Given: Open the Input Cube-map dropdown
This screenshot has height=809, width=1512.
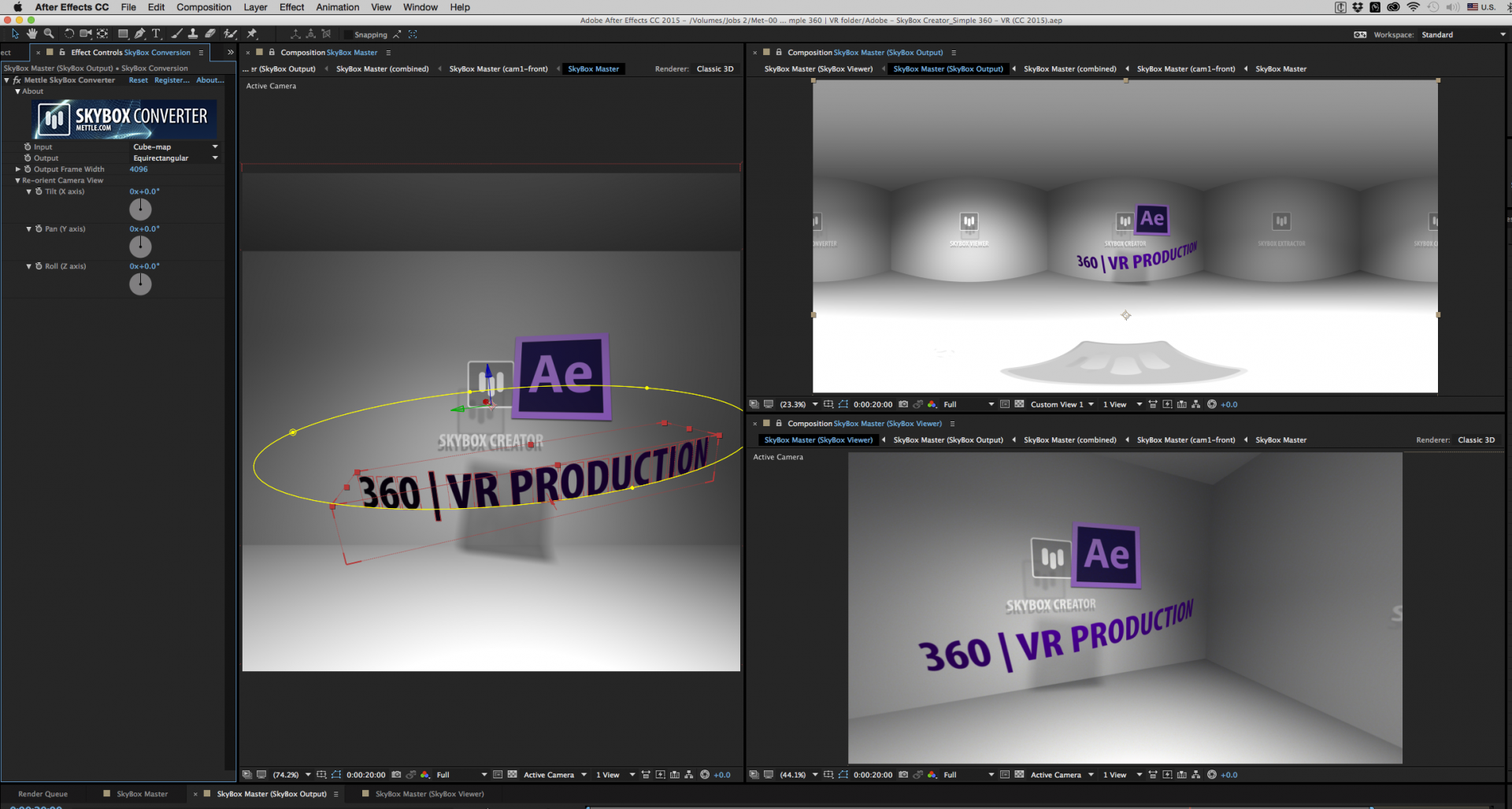Looking at the screenshot, I should pos(175,147).
